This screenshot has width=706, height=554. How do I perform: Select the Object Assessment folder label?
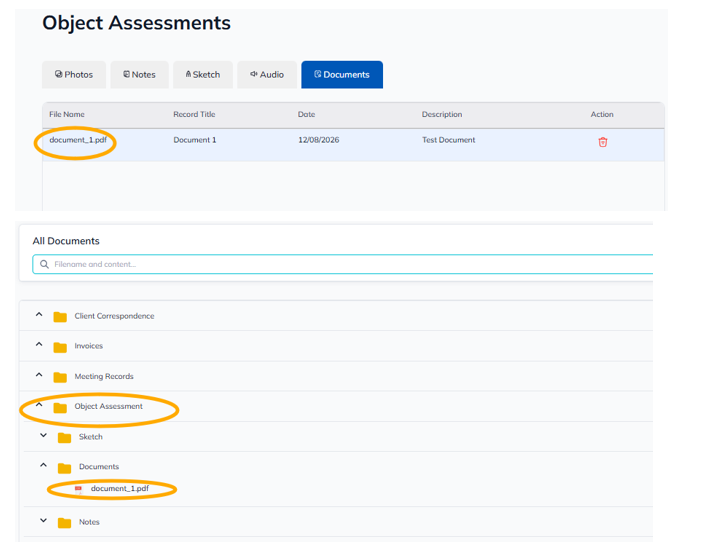click(x=109, y=406)
